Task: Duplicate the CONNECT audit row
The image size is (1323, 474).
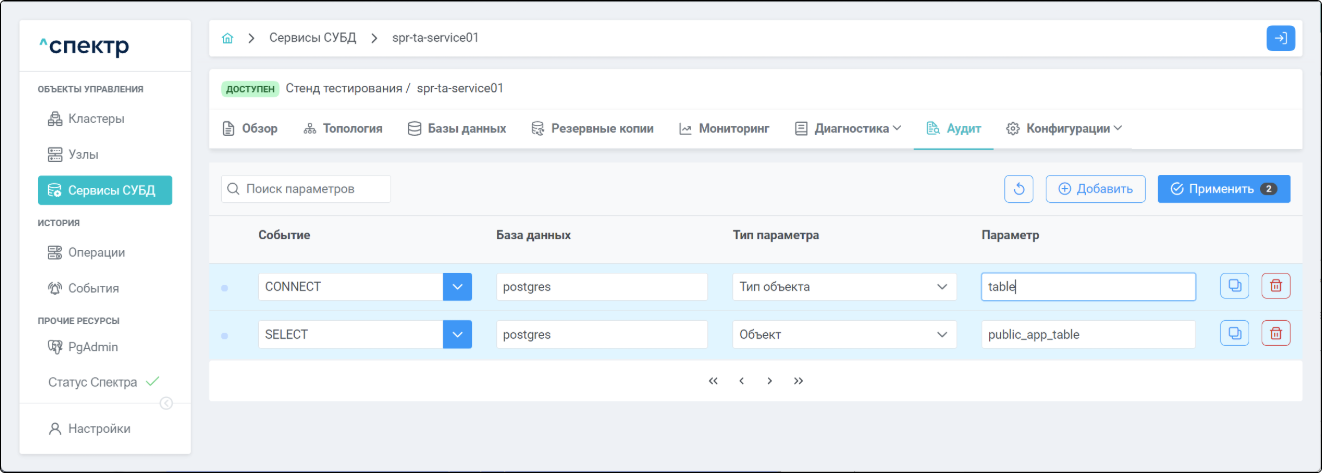Action: click(1234, 286)
